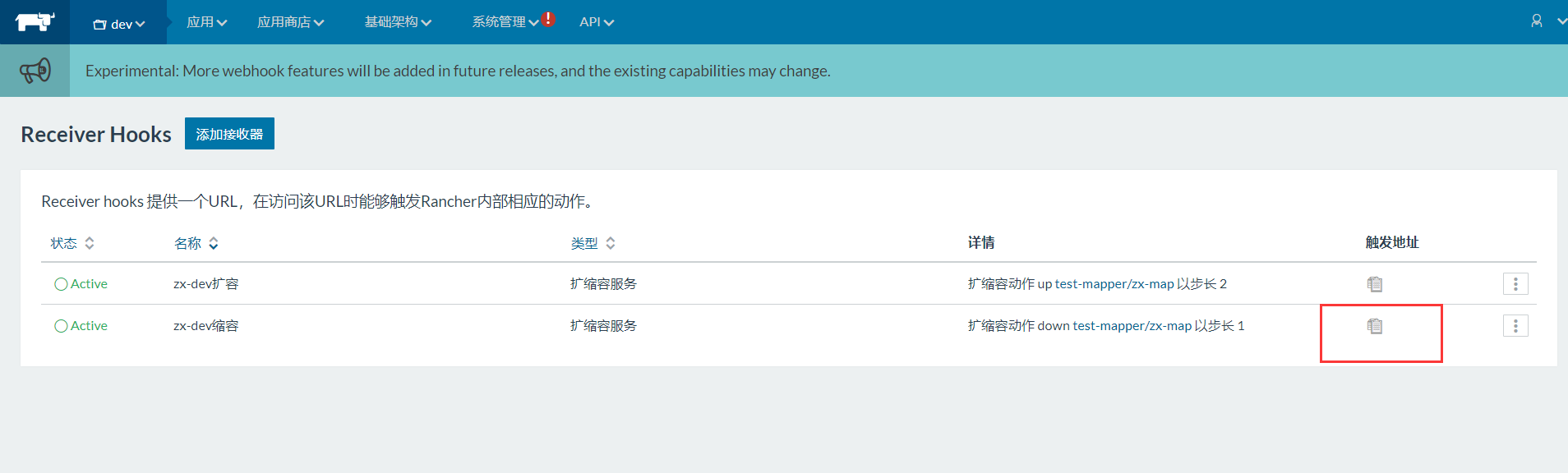
Task: Click the 添加接收器 button
Action: pyautogui.click(x=229, y=134)
